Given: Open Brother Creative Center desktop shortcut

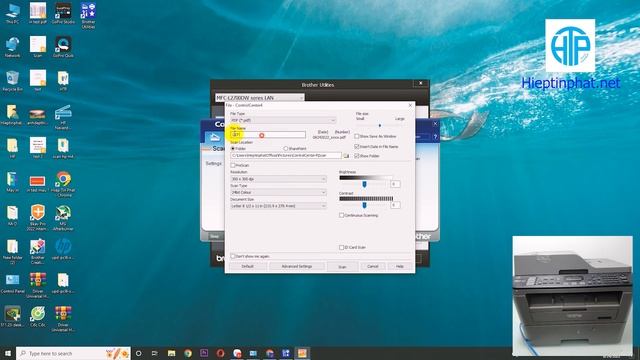Looking at the screenshot, I should (x=38, y=252).
